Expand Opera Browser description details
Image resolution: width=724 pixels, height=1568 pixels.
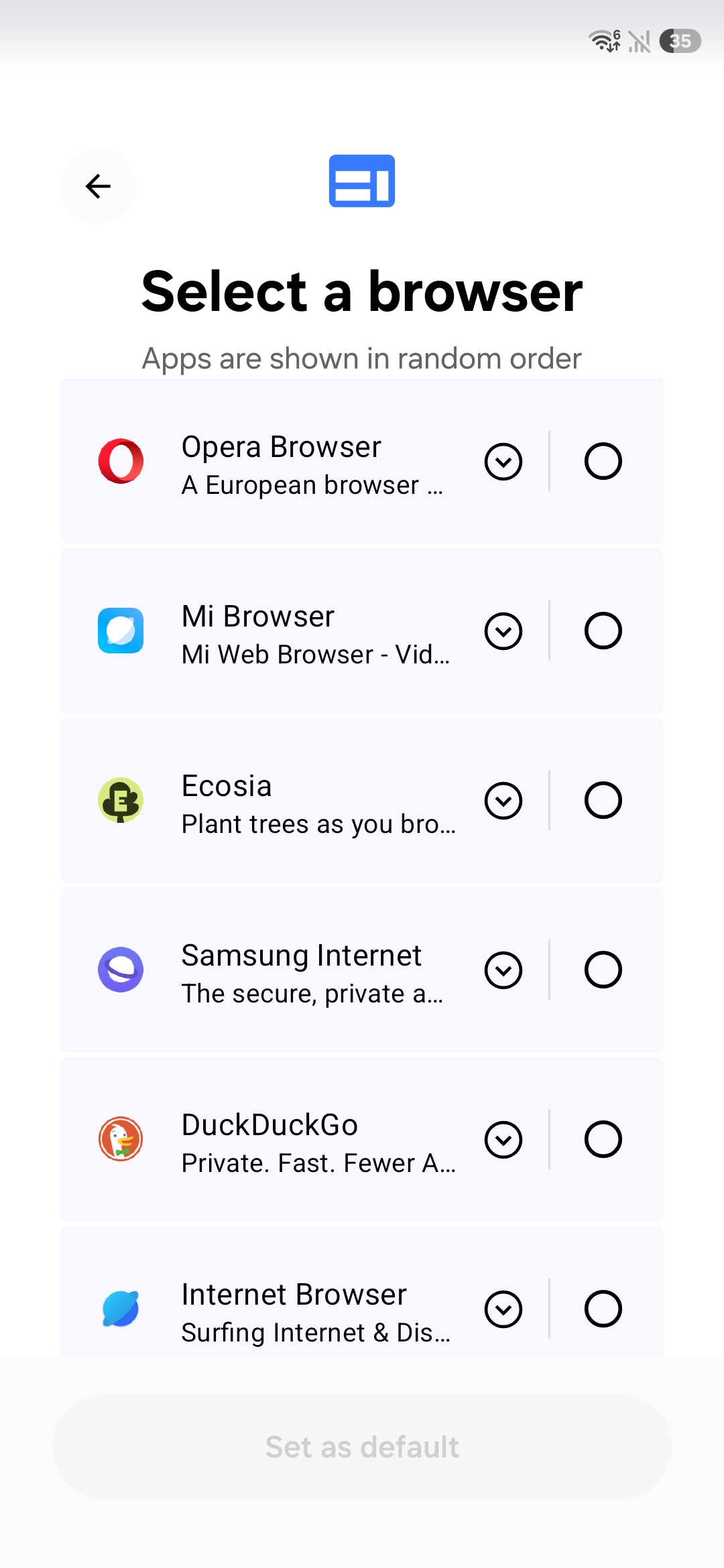(503, 462)
